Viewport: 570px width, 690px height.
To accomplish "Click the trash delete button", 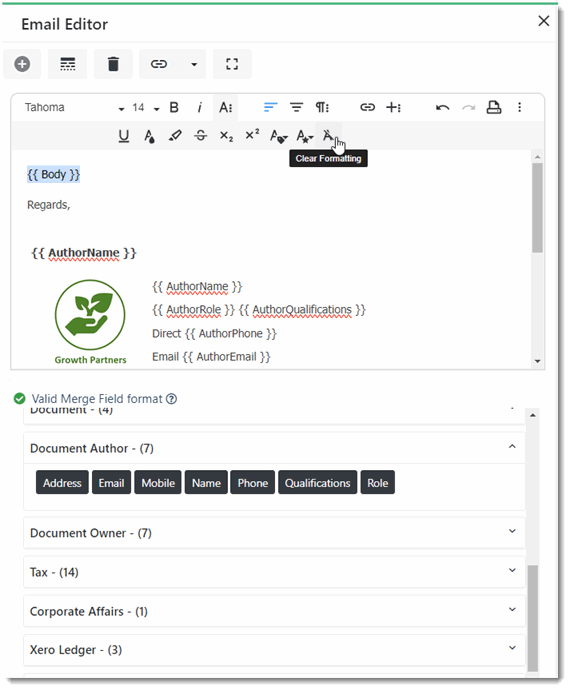I will pos(113,64).
